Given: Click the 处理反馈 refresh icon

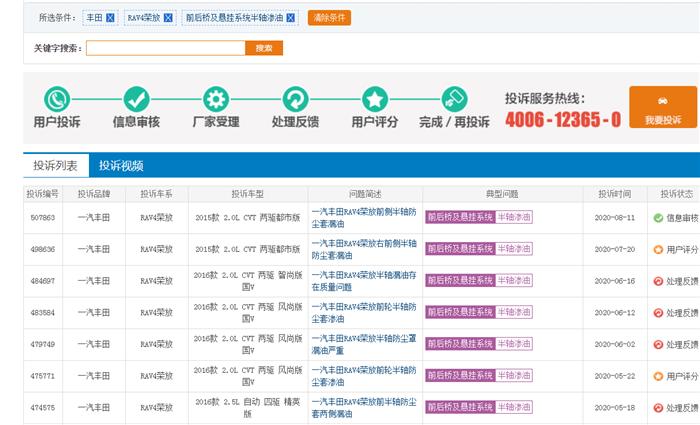Looking at the screenshot, I should tap(295, 99).
